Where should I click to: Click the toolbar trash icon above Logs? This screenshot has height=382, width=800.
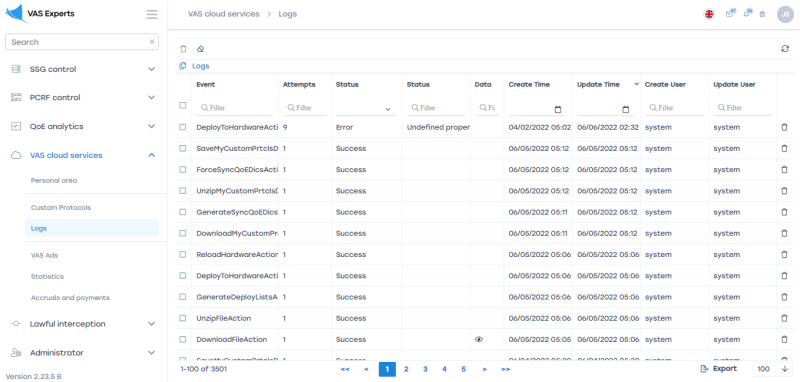pyautogui.click(x=183, y=49)
